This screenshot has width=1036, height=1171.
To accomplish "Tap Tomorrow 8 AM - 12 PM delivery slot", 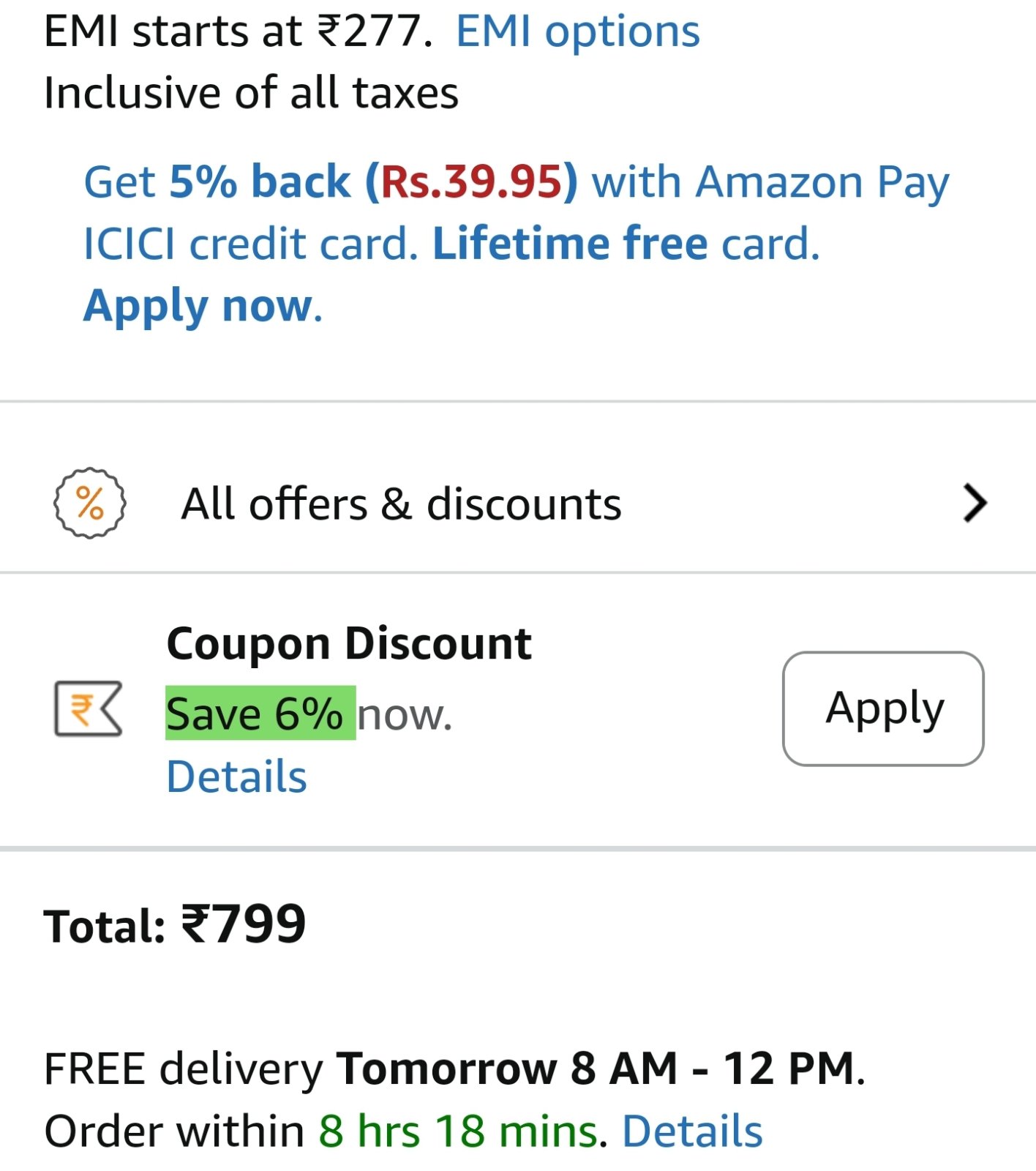I will tap(596, 1069).
